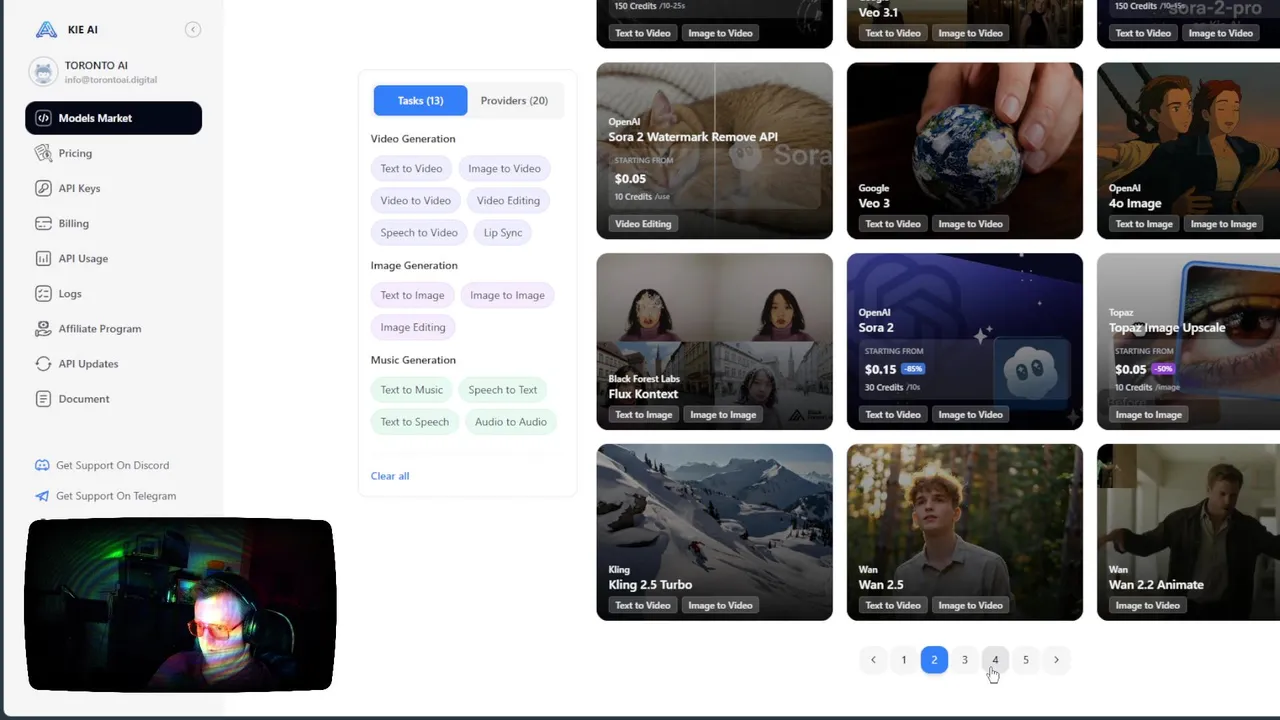
Task: Toggle the Text to Speech filter
Action: click(x=414, y=422)
